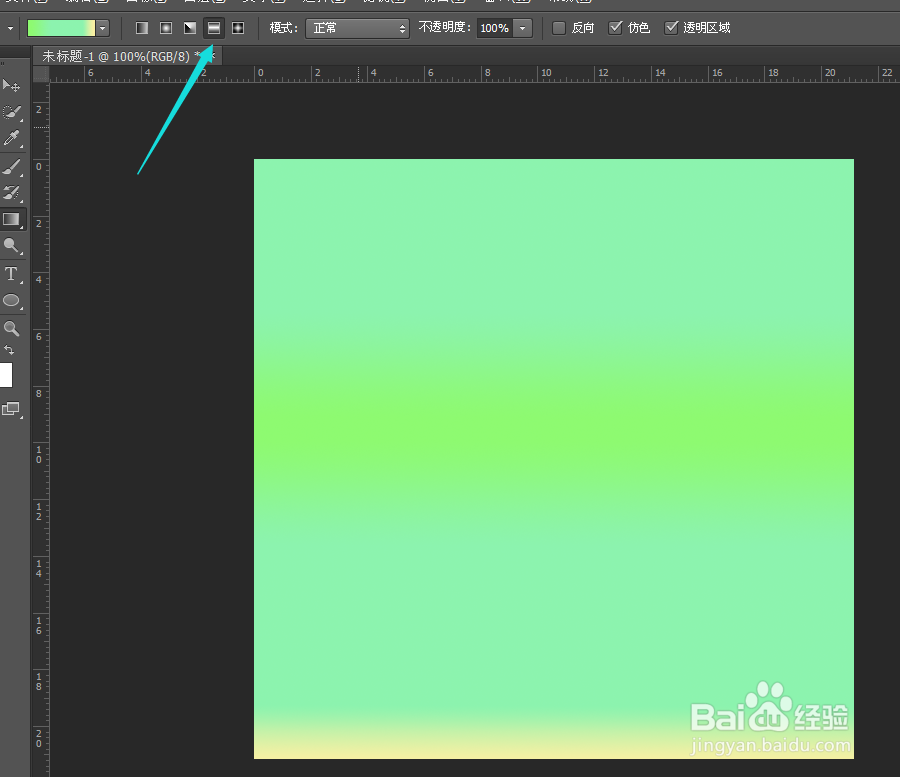900x777 pixels.
Task: Click the 100% opacity input field
Action: 495,28
